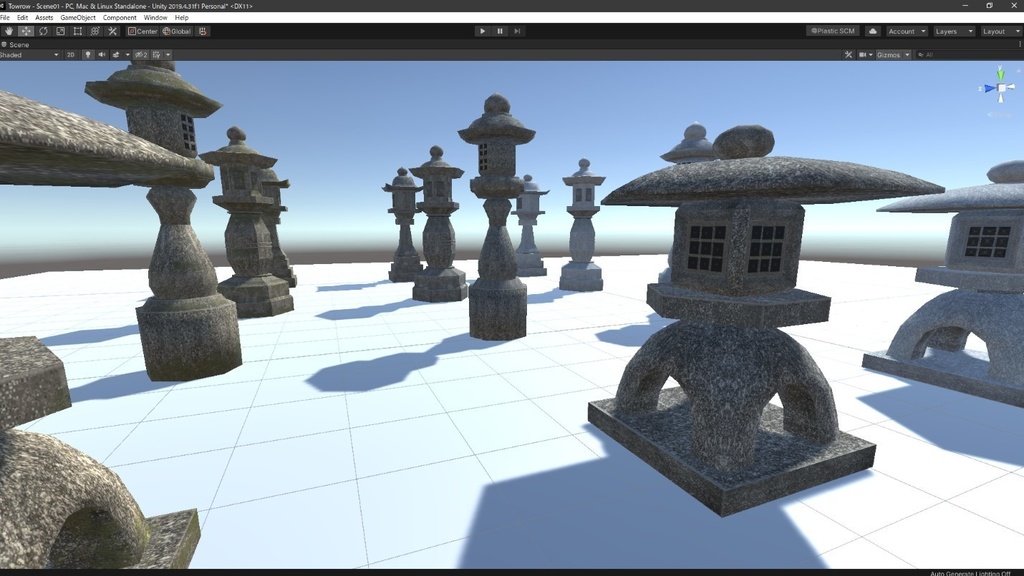This screenshot has height=576, width=1024.
Task: Pause the game playback
Action: tap(500, 31)
